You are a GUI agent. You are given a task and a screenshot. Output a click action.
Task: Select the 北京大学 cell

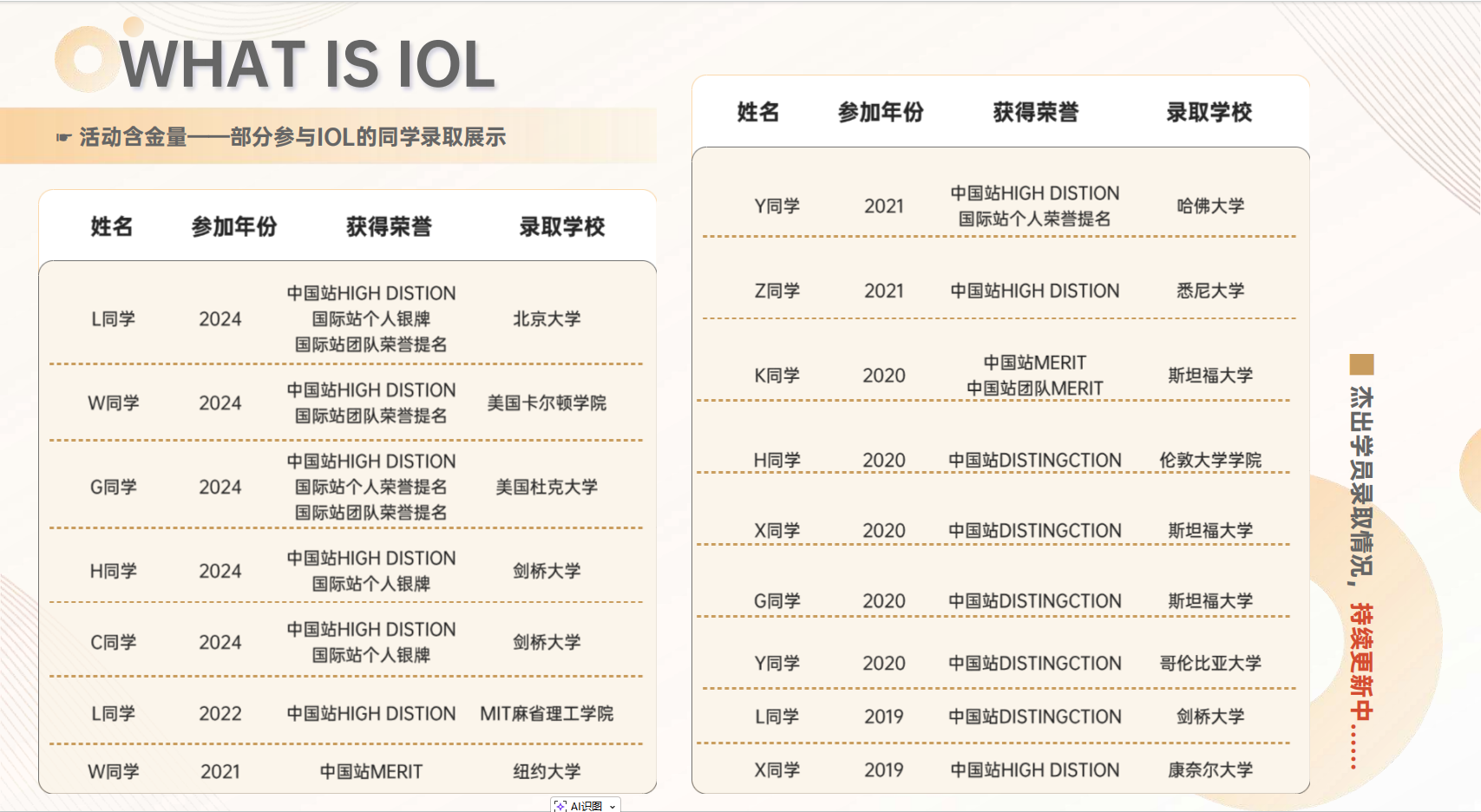[x=547, y=318]
